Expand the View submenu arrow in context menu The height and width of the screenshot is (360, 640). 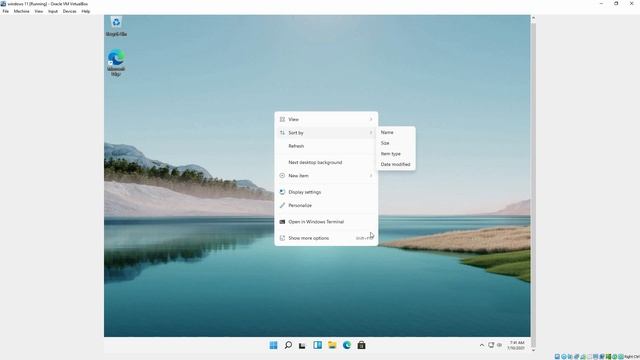click(x=371, y=119)
